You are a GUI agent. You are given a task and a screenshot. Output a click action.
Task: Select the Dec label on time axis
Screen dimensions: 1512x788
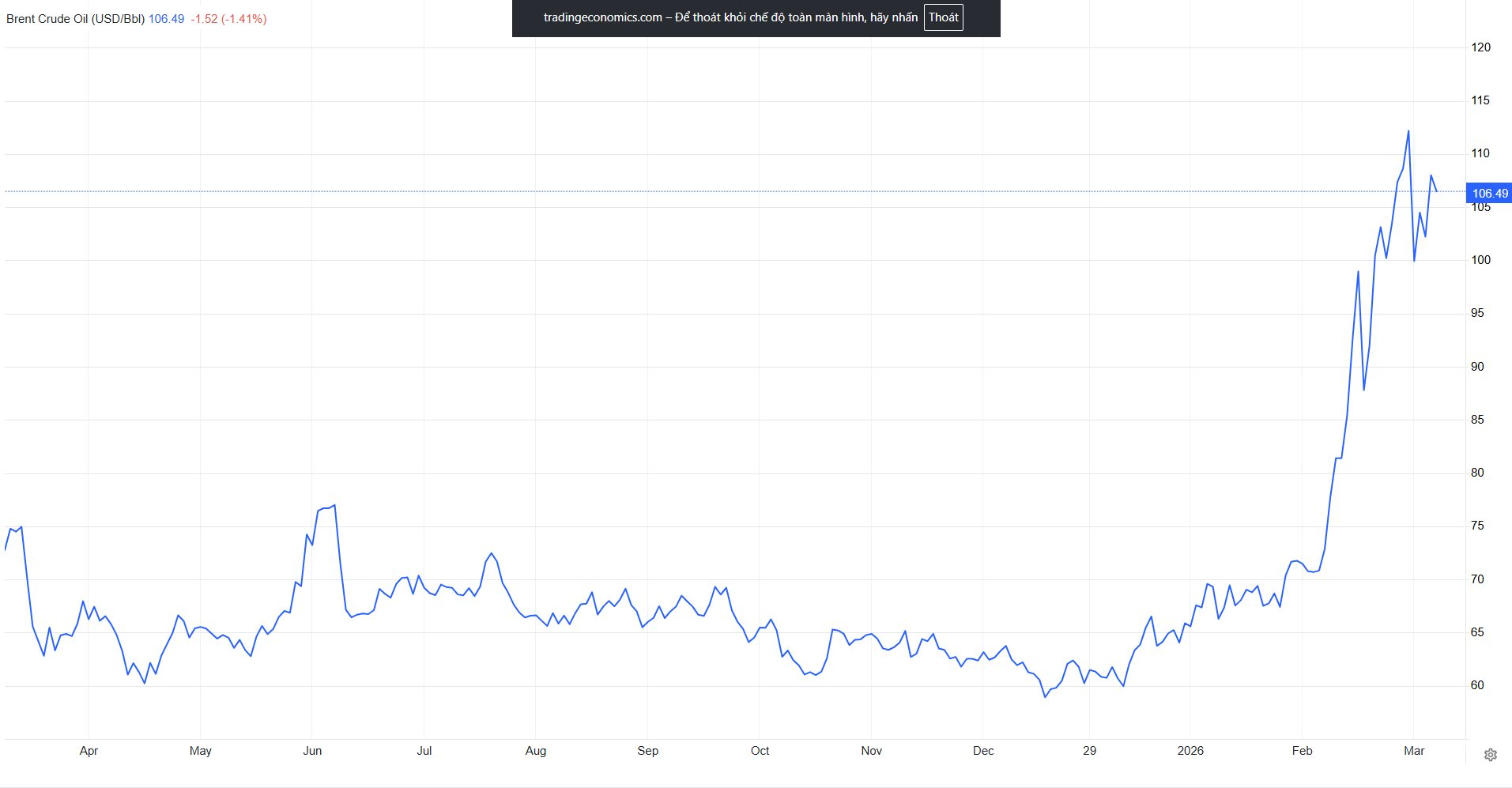click(983, 751)
